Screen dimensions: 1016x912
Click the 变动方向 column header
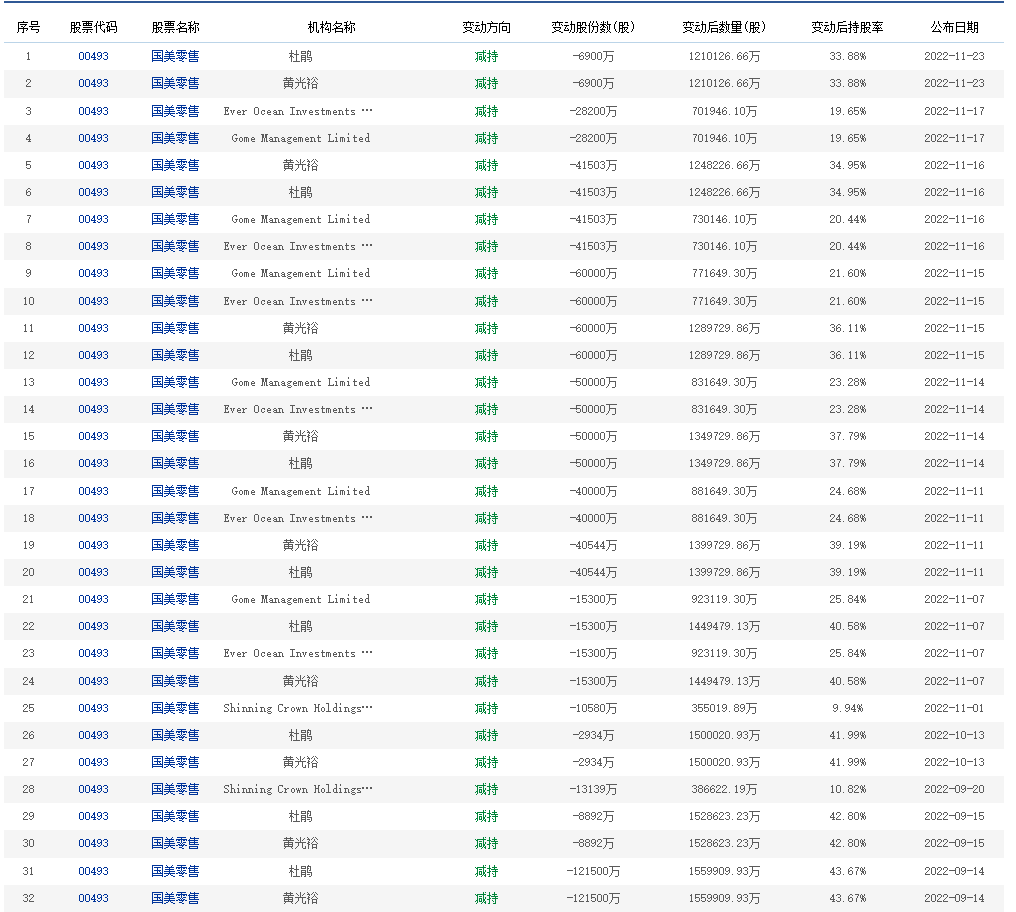click(x=486, y=27)
